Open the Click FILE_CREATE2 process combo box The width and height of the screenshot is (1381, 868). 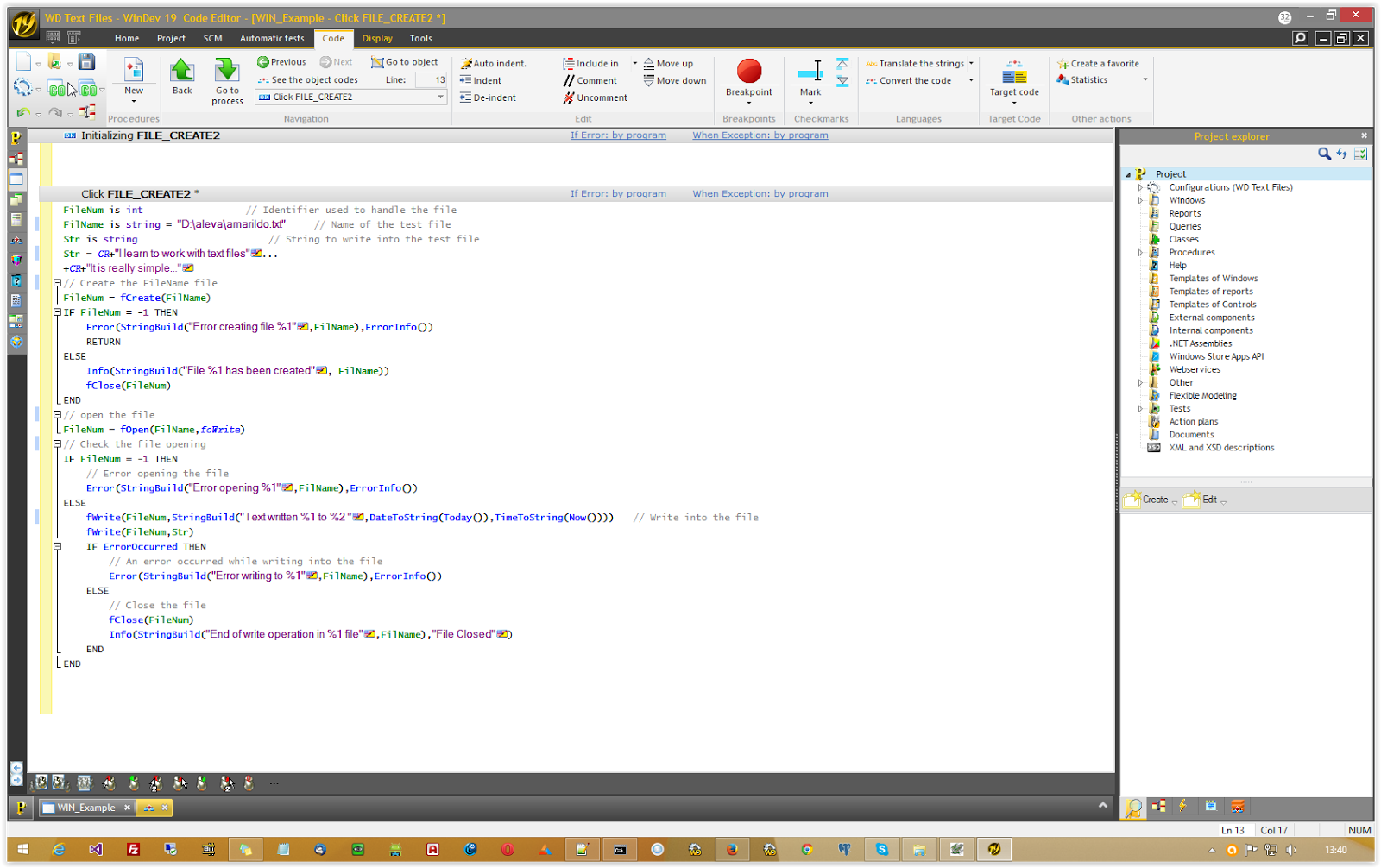pyautogui.click(x=351, y=97)
